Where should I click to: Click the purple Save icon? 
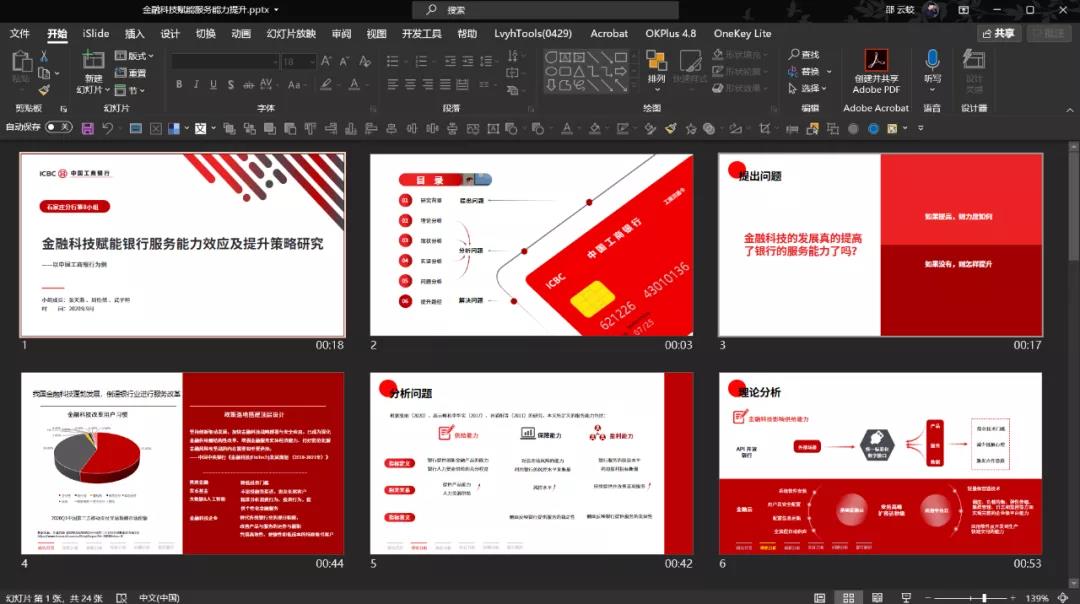(x=87, y=128)
